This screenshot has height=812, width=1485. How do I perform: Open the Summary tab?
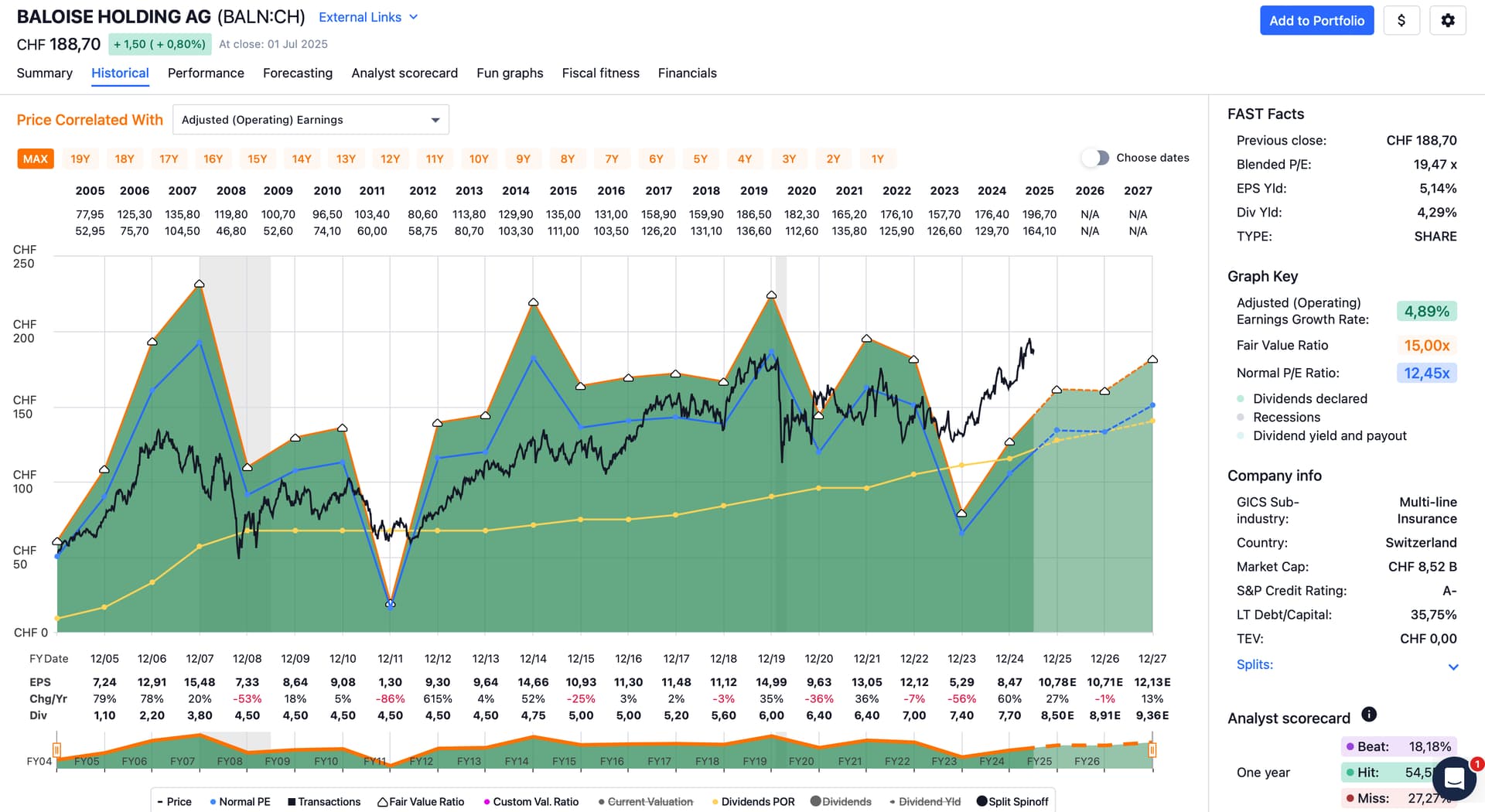pyautogui.click(x=45, y=73)
